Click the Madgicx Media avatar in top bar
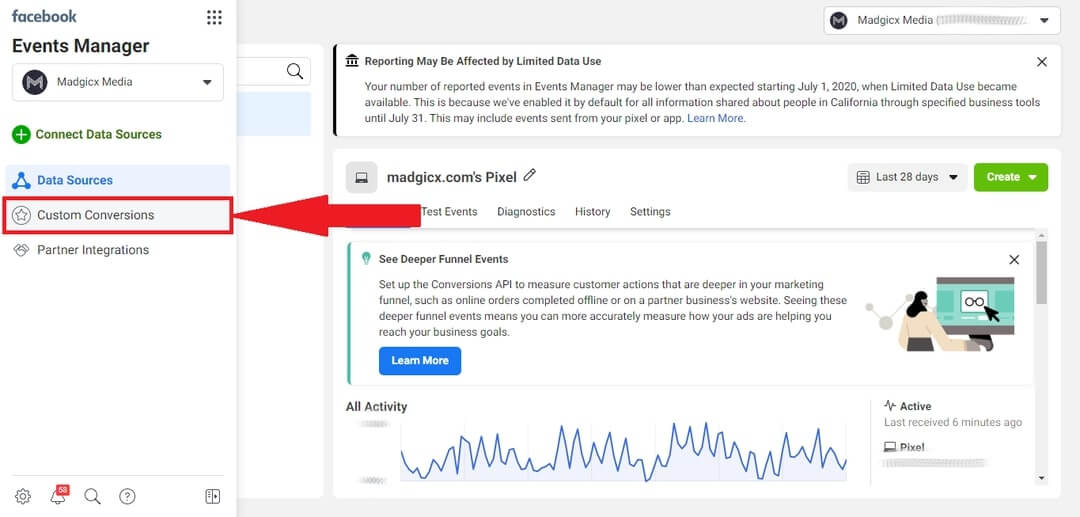The image size is (1080, 517). (838, 21)
